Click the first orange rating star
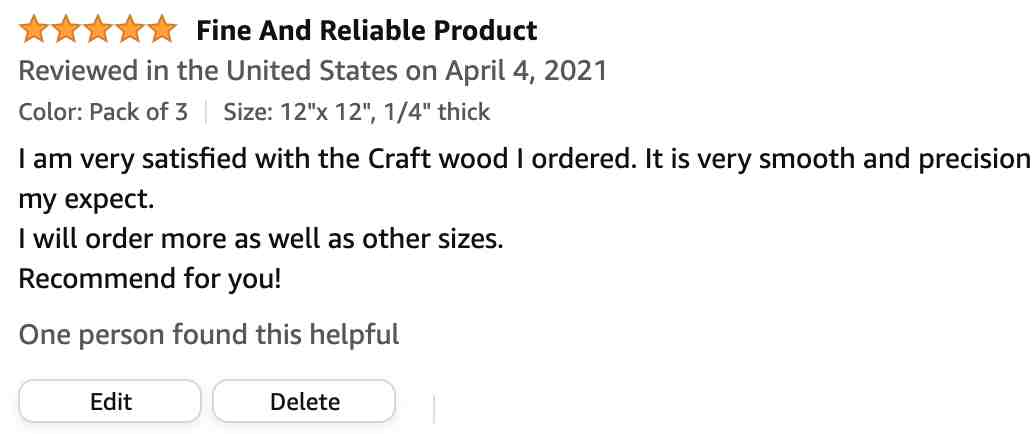 (34, 30)
